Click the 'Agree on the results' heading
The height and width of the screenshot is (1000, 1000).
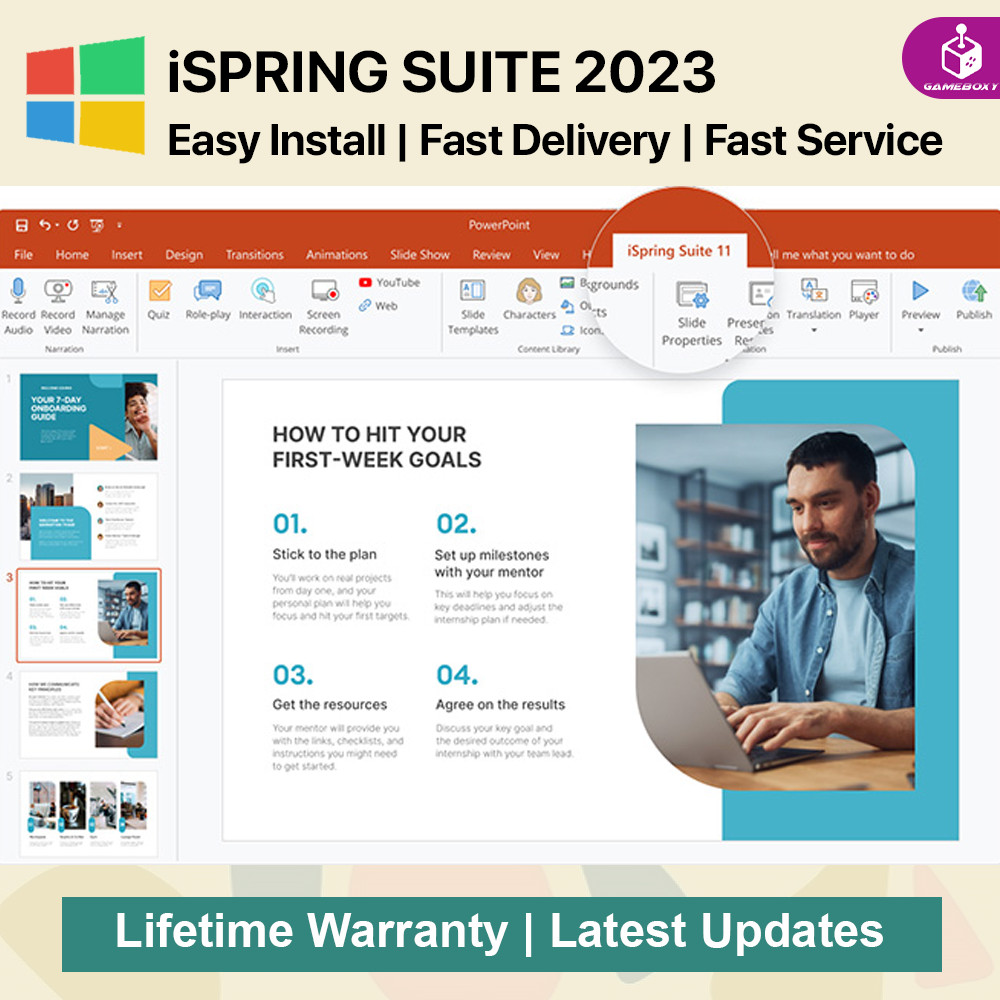[x=501, y=704]
